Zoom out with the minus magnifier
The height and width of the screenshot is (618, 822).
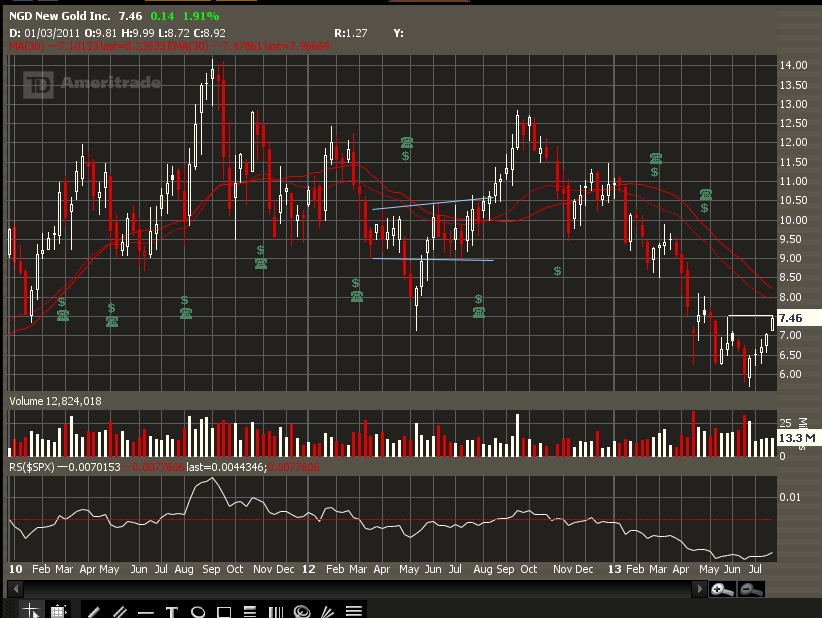pos(750,590)
